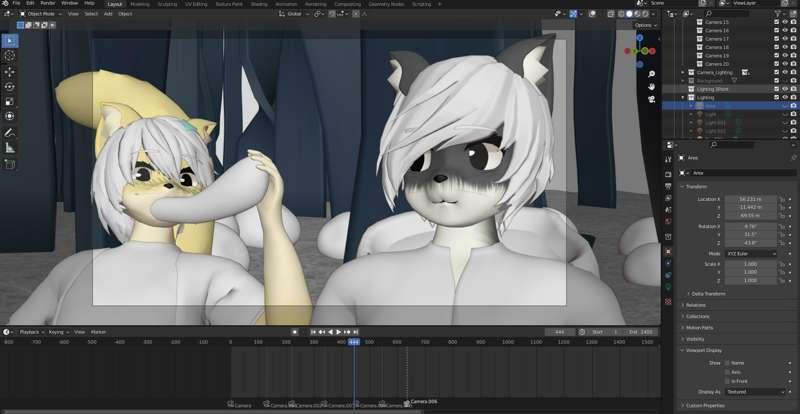Select the Measure tool

pos(10,148)
